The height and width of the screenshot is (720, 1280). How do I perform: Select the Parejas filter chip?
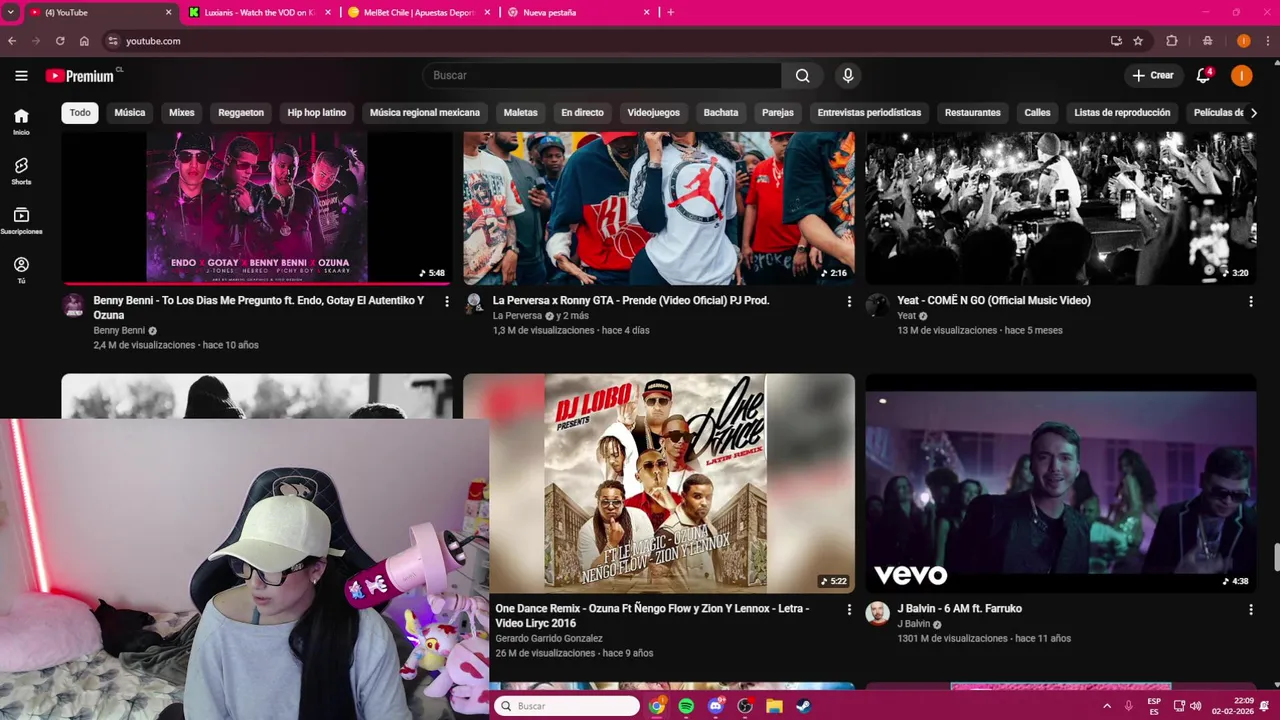778,113
